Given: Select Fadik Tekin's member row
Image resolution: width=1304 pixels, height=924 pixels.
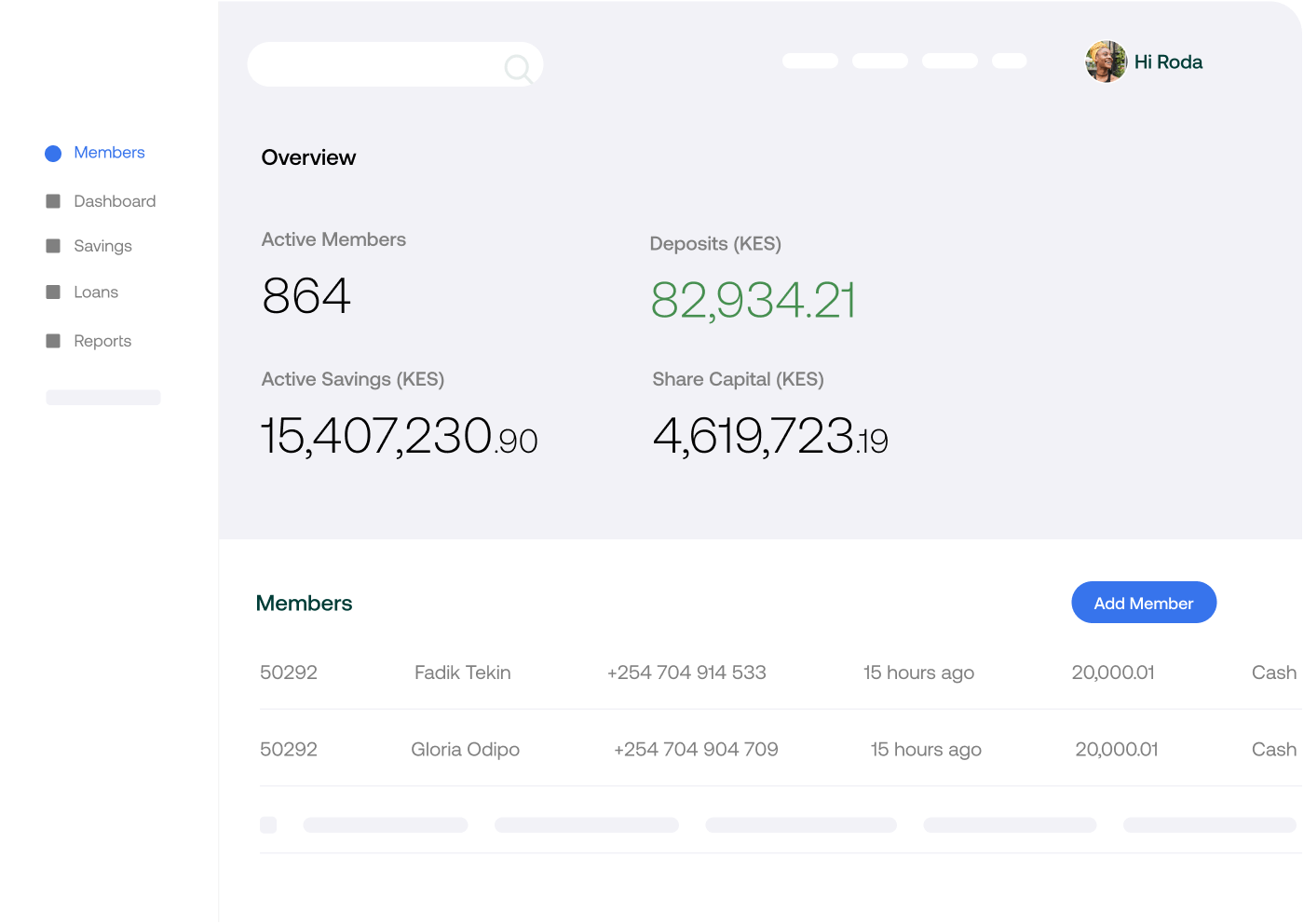Looking at the screenshot, I should click(463, 673).
